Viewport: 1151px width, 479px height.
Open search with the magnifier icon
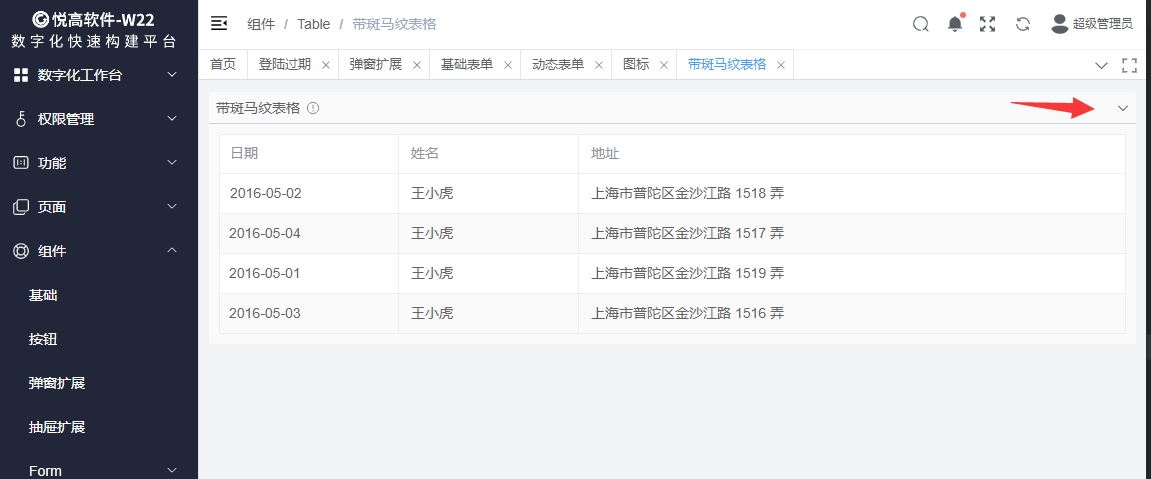click(920, 24)
